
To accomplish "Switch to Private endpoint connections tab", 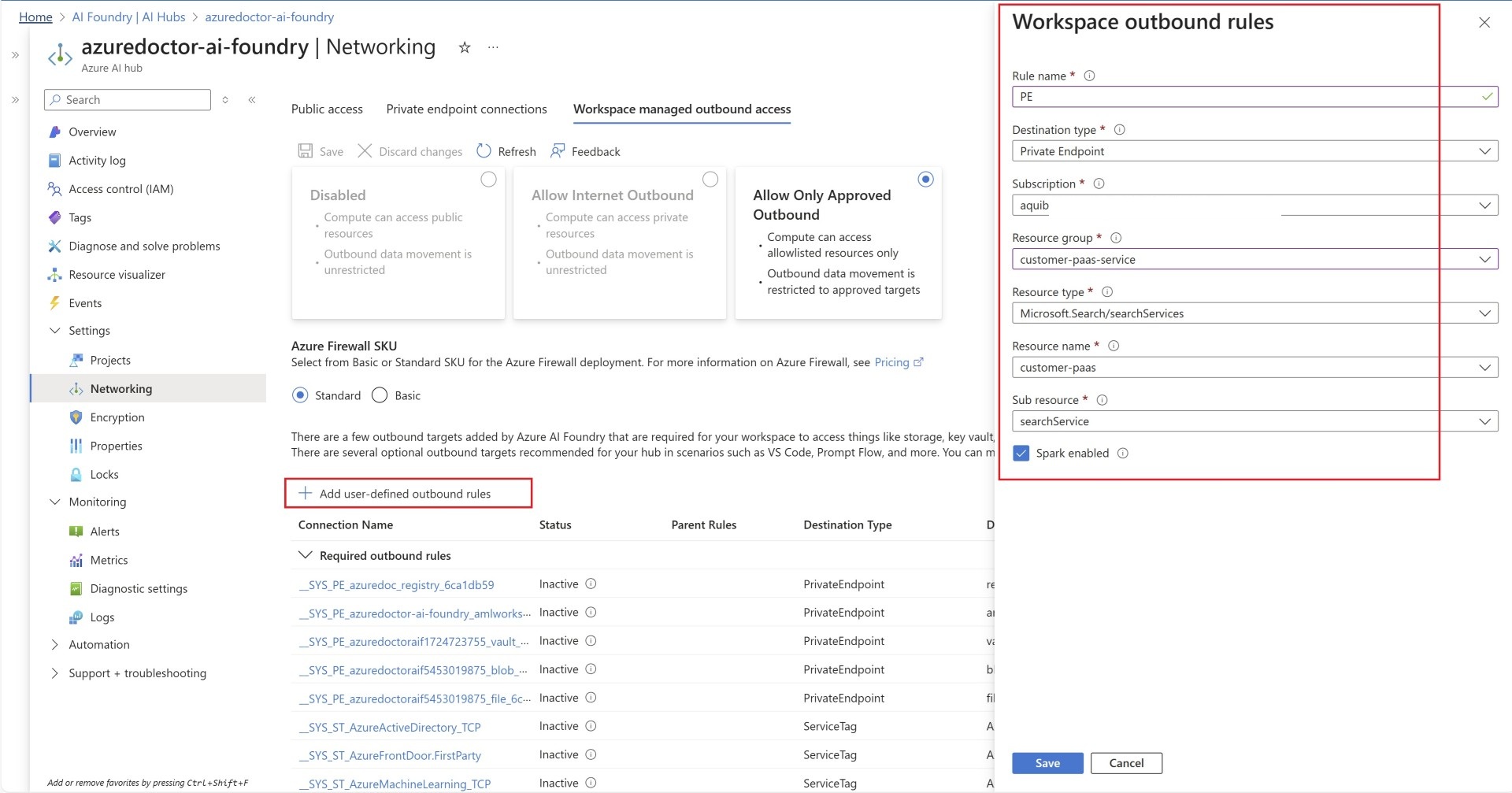I will [466, 109].
